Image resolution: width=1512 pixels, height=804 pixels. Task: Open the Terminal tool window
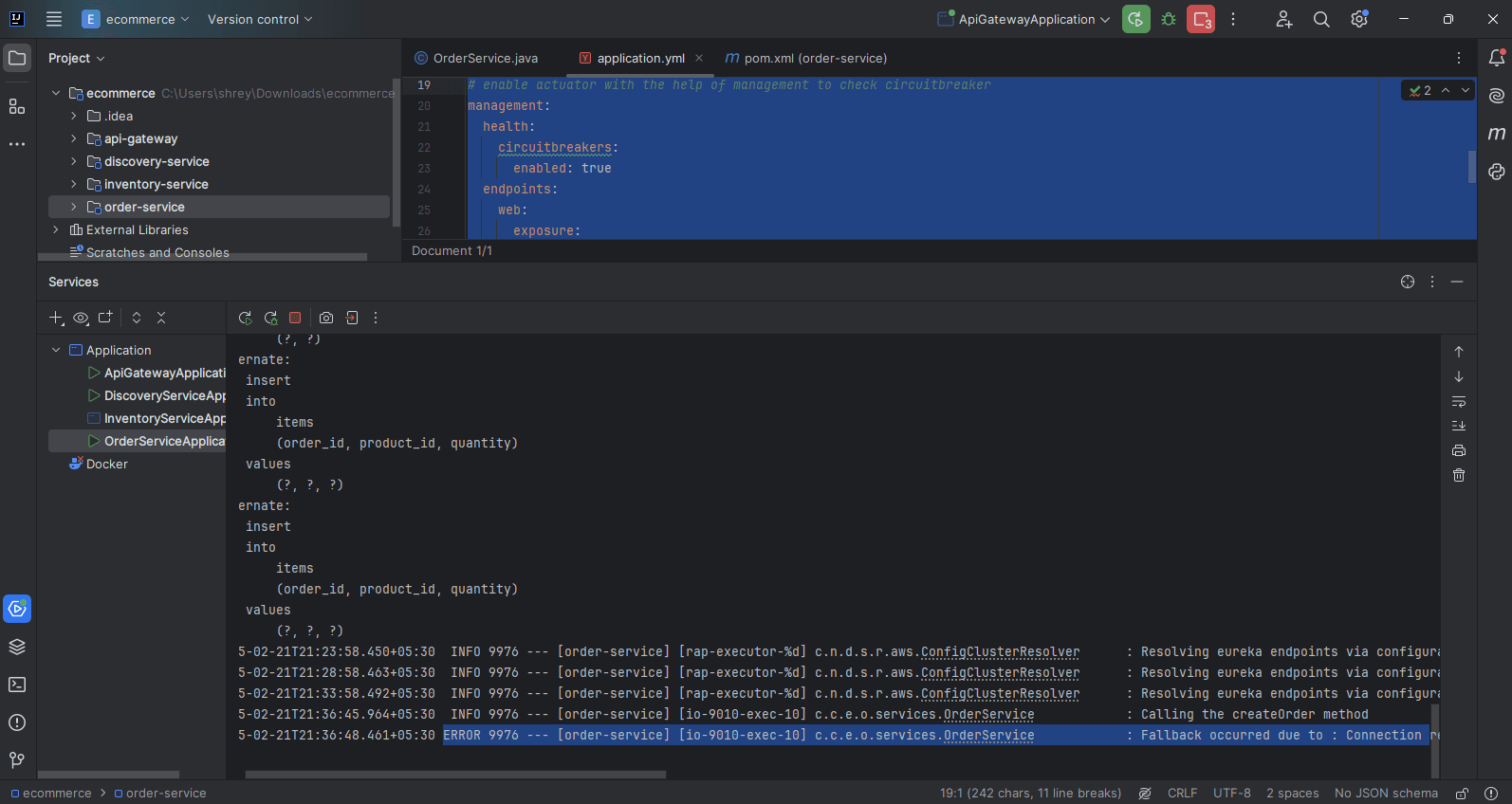pyautogui.click(x=17, y=685)
